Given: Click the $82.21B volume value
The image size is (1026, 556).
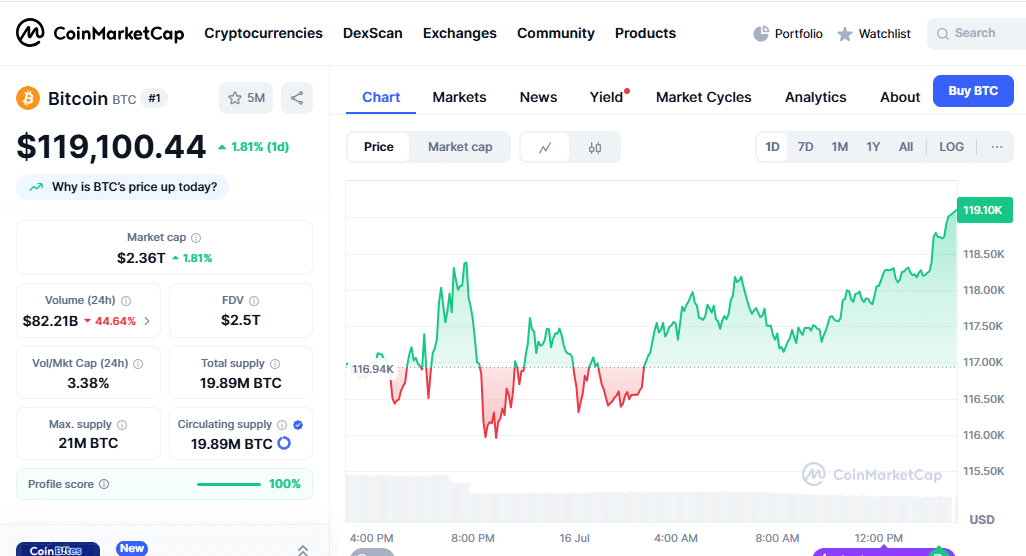Looking at the screenshot, I should (50, 321).
